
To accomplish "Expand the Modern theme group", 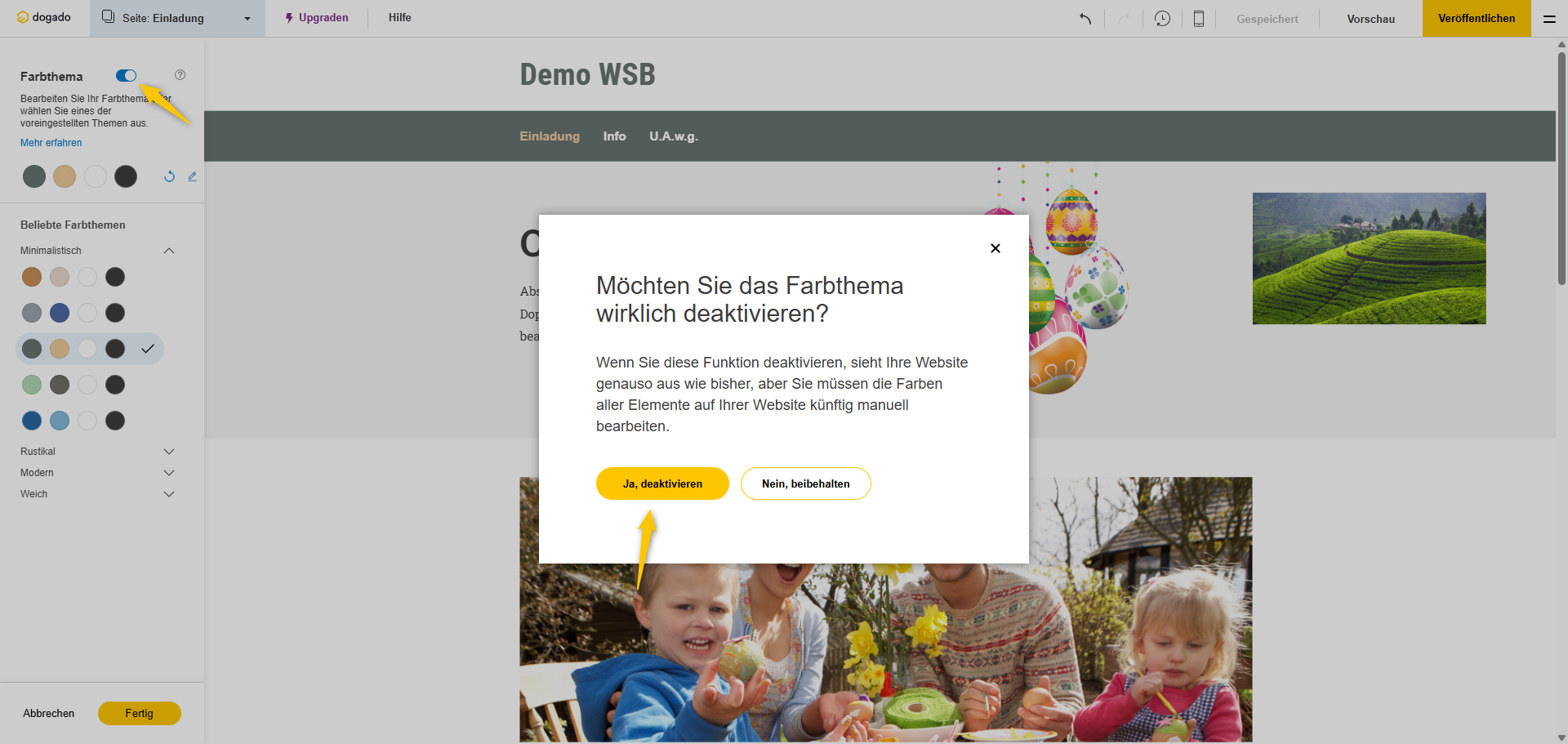I will tap(169, 473).
